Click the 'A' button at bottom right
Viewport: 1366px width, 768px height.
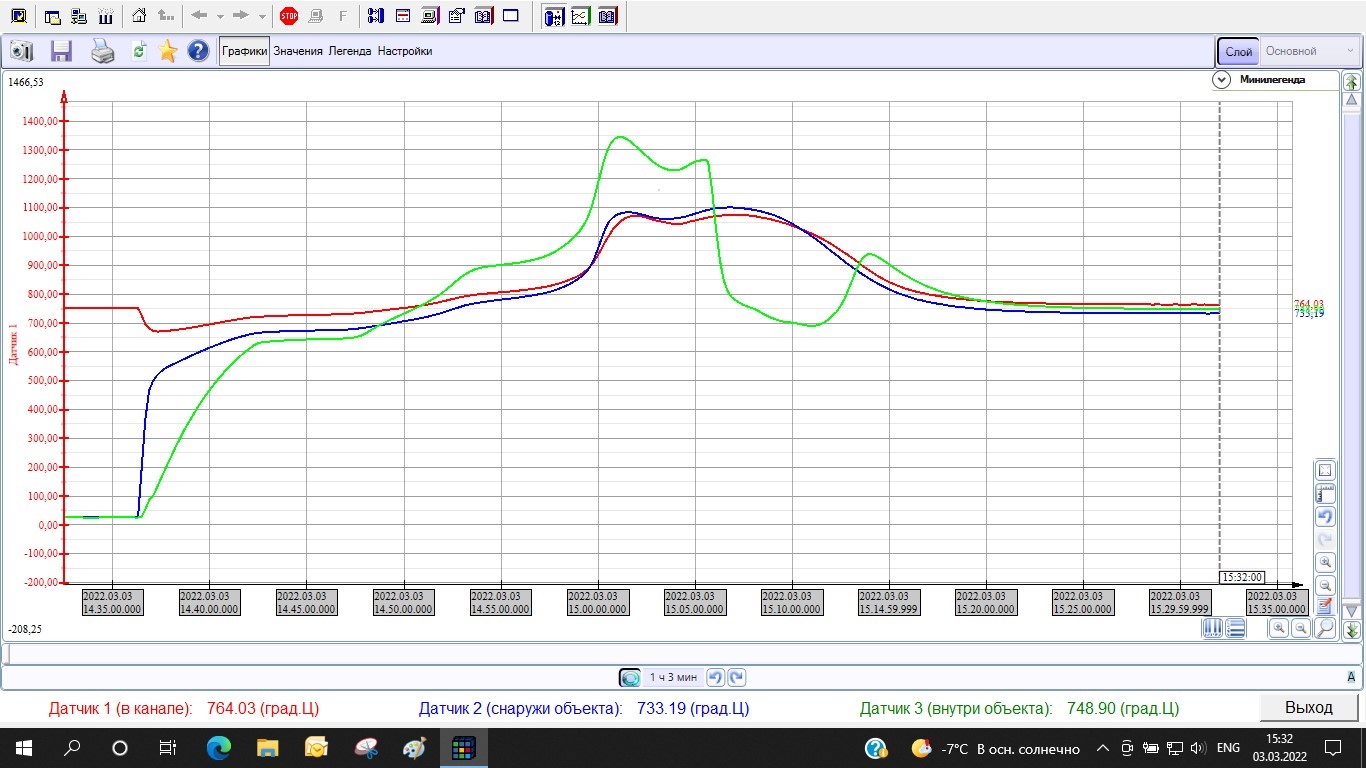tap(1351, 677)
